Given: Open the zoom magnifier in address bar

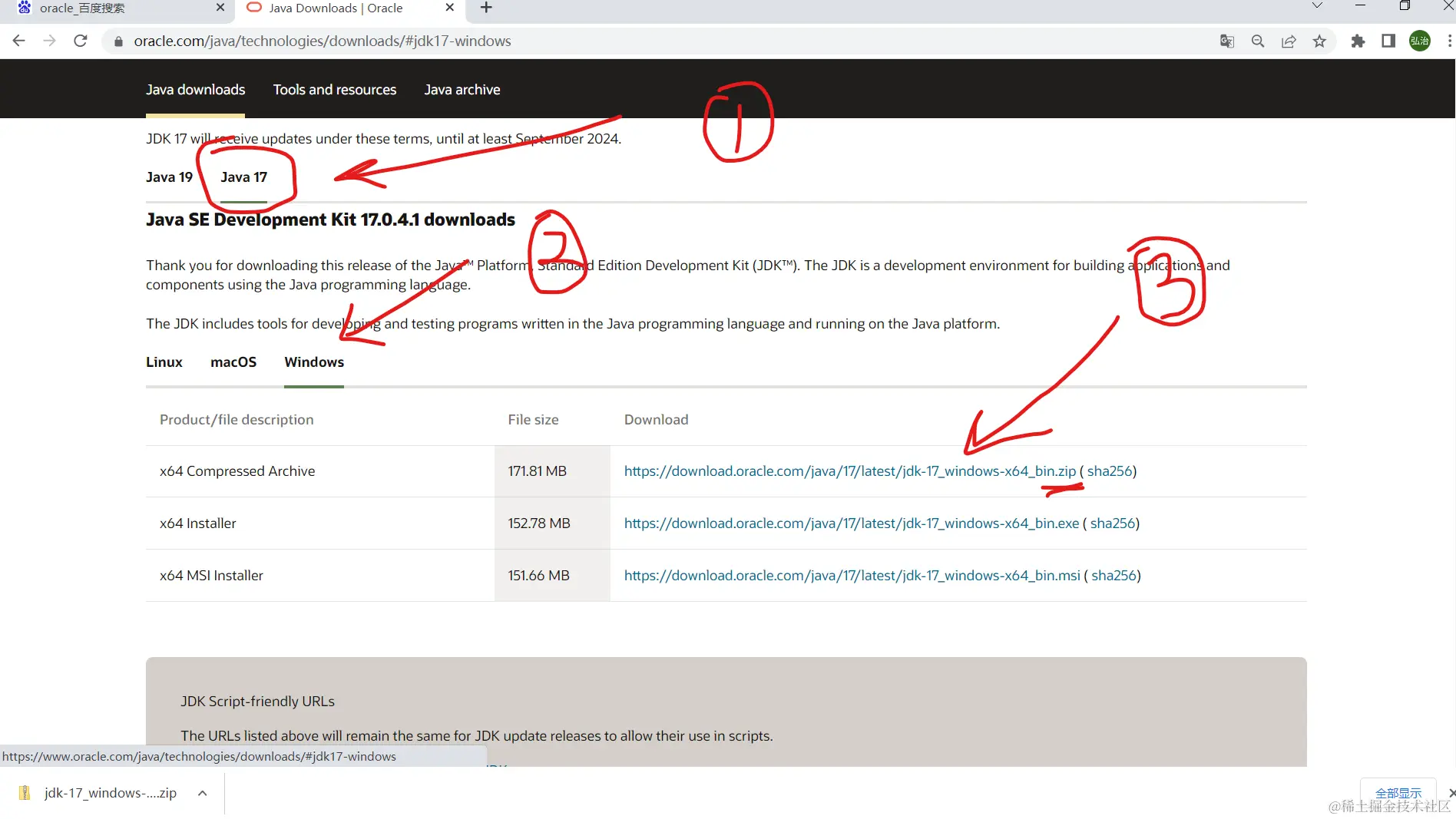Looking at the screenshot, I should (1258, 41).
